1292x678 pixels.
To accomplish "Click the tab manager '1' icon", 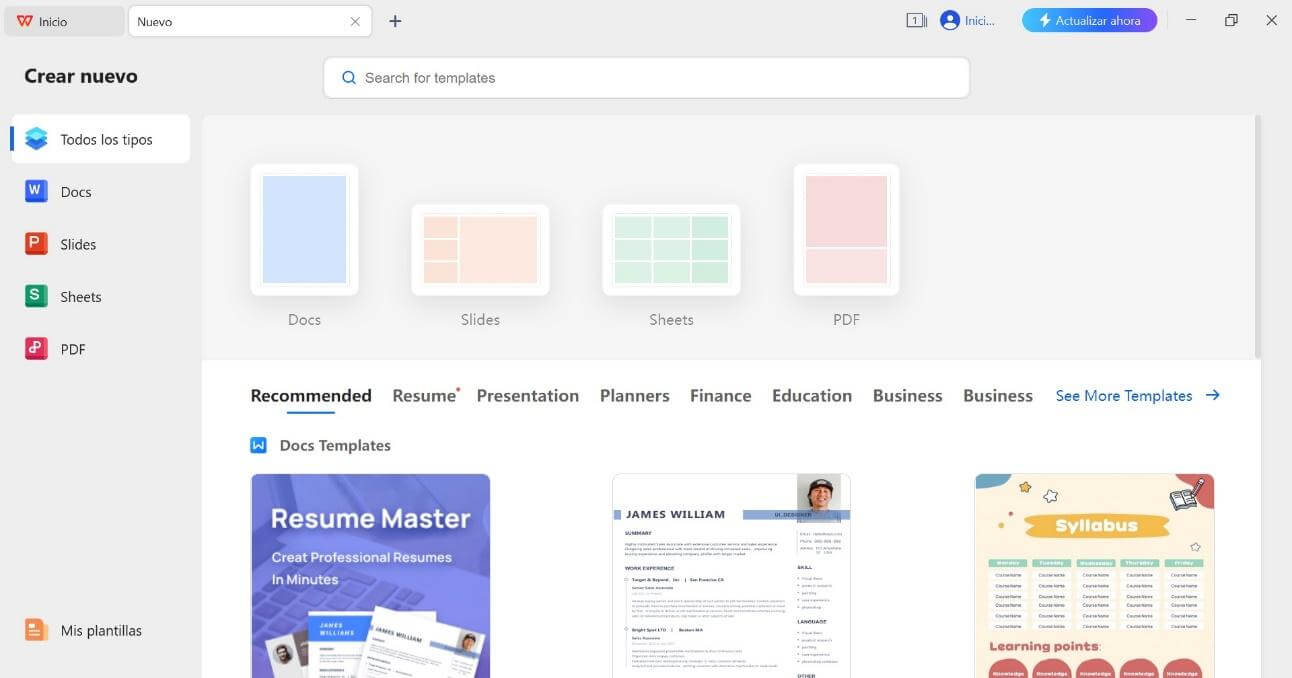I will point(915,20).
